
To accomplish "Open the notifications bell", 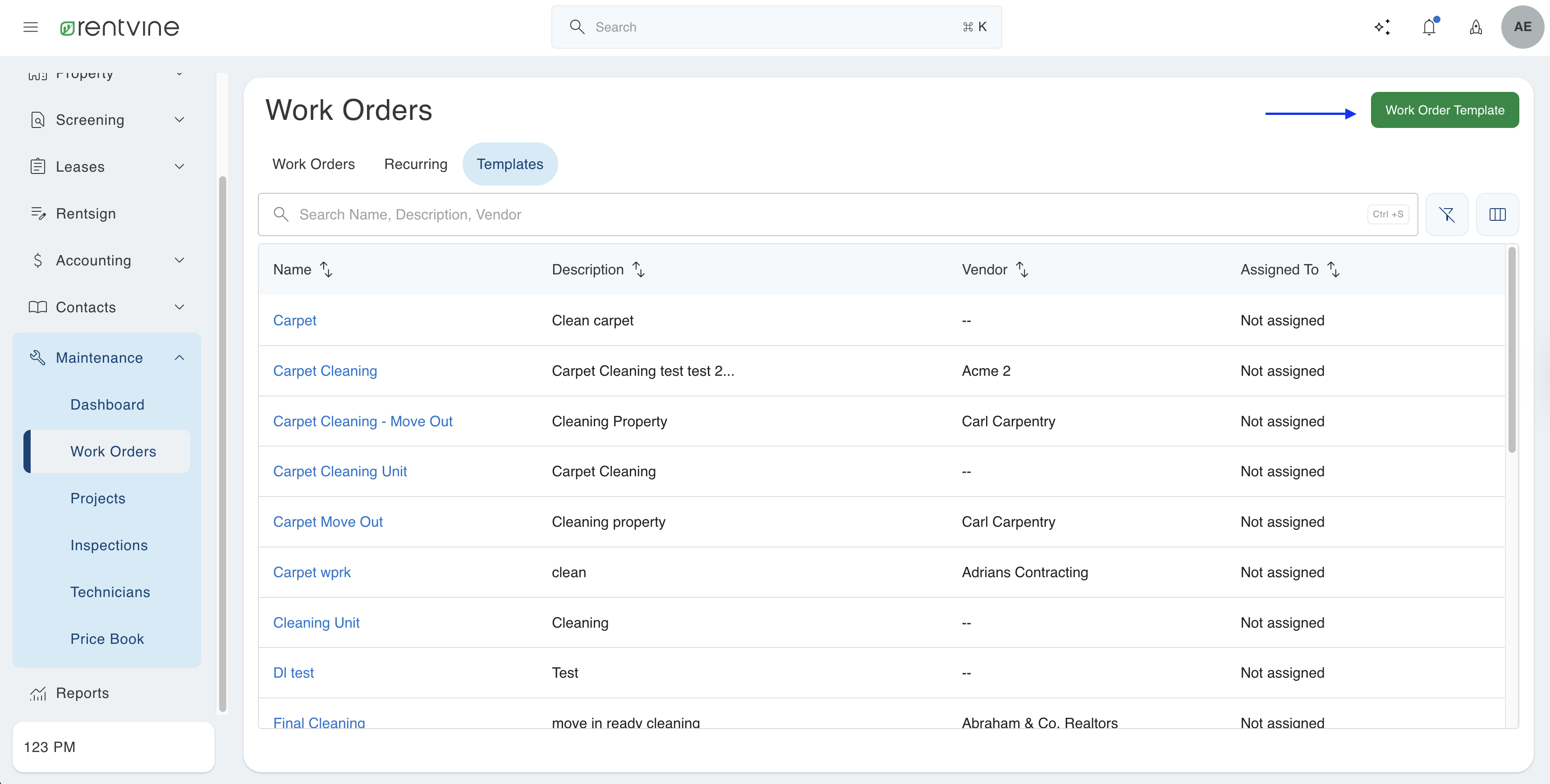I will click(x=1429, y=27).
